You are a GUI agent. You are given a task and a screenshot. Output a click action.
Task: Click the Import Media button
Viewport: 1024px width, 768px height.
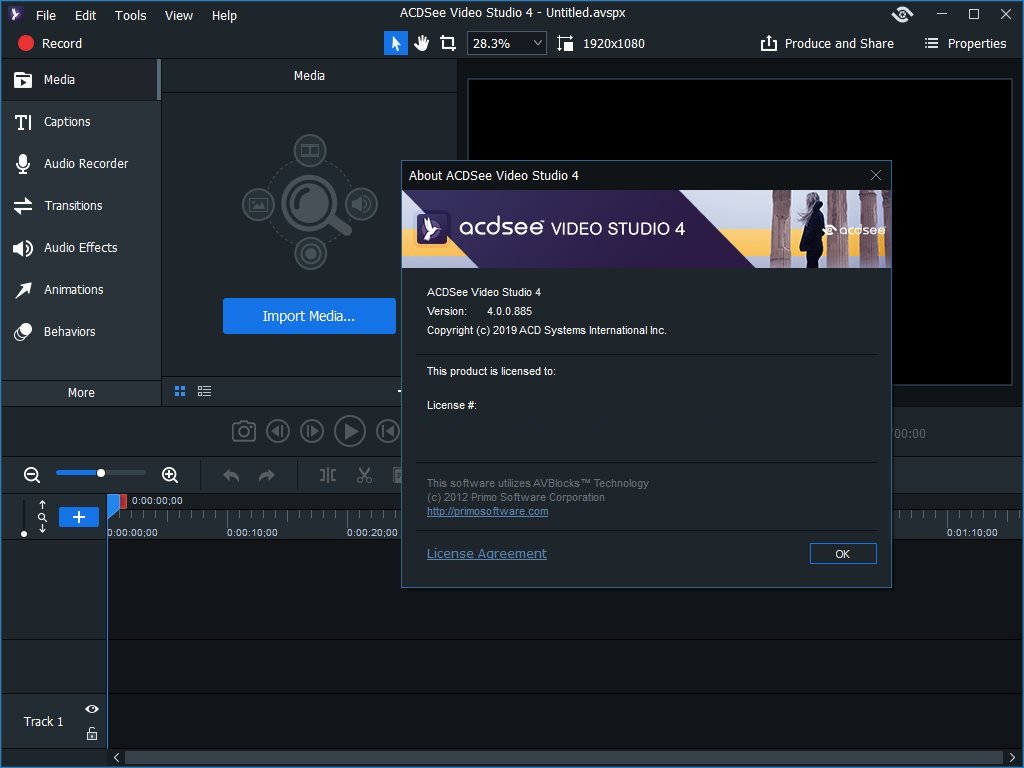pyautogui.click(x=309, y=316)
